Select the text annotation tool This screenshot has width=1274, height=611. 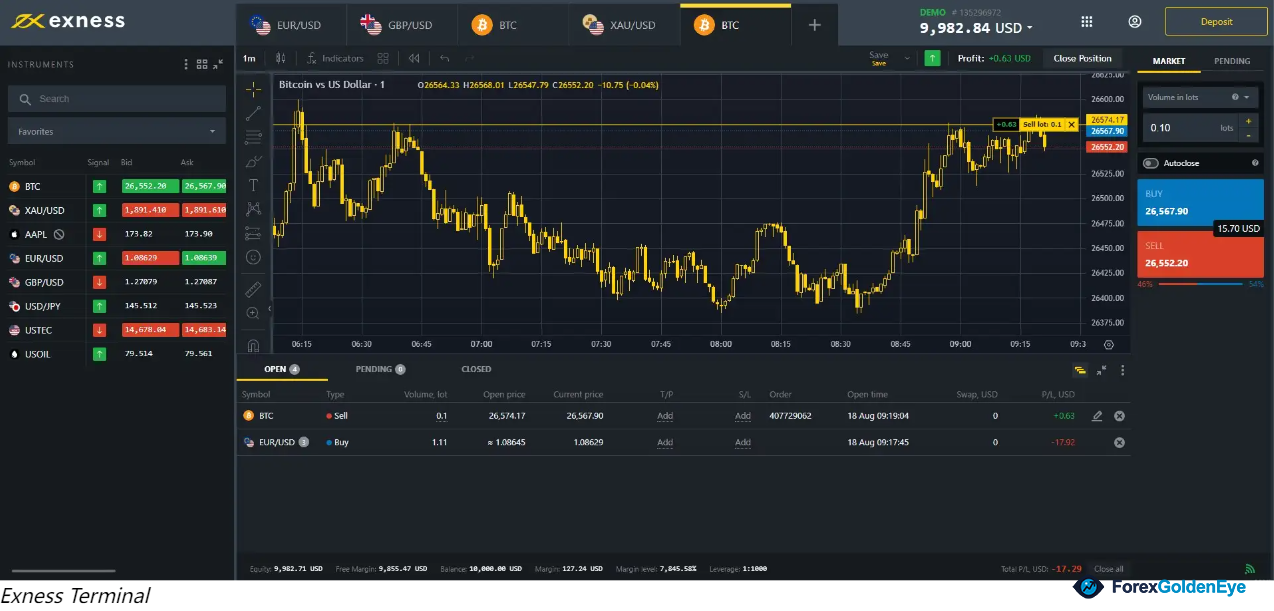pyautogui.click(x=253, y=185)
